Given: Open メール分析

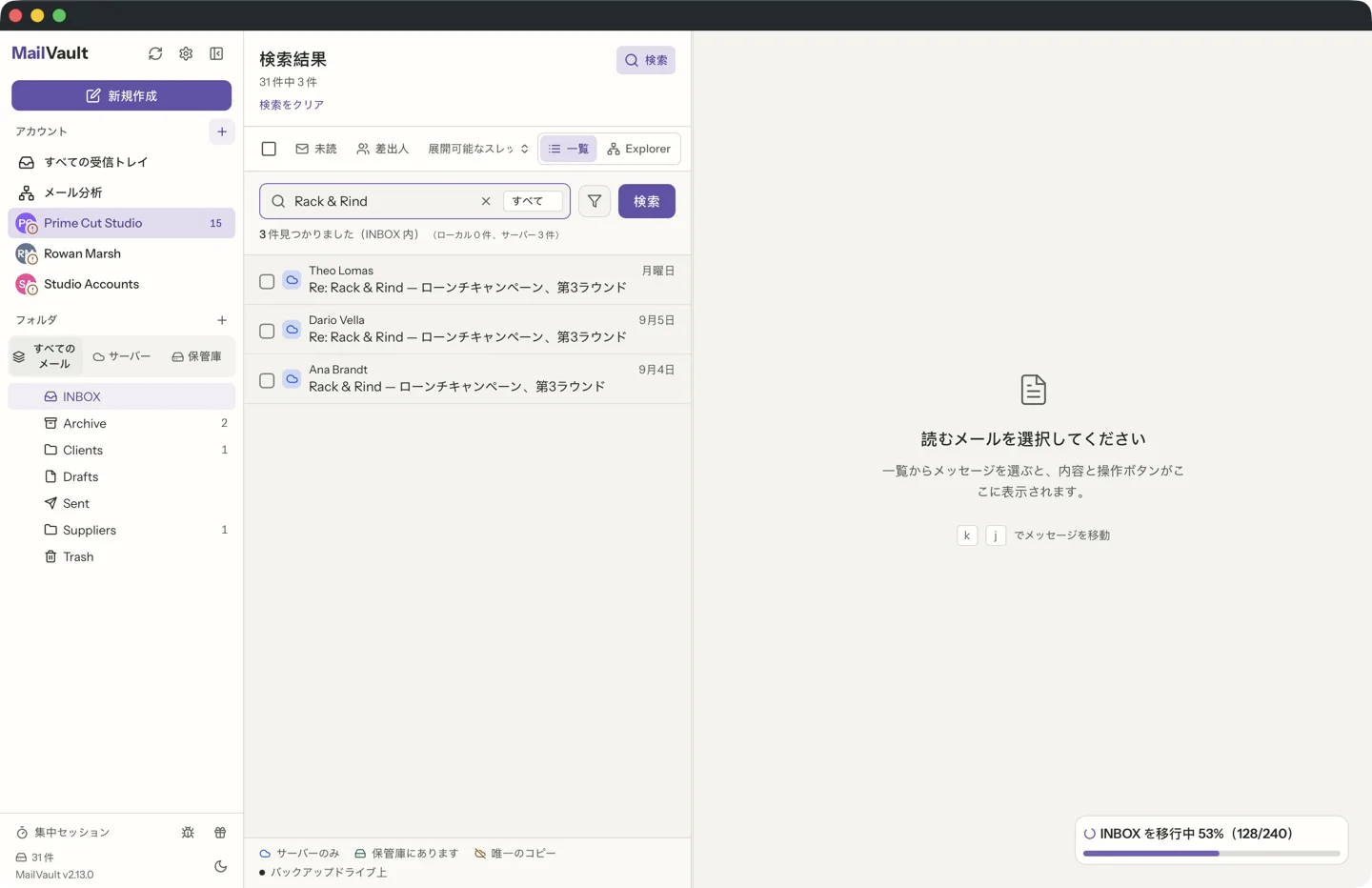Looking at the screenshot, I should (x=121, y=192).
